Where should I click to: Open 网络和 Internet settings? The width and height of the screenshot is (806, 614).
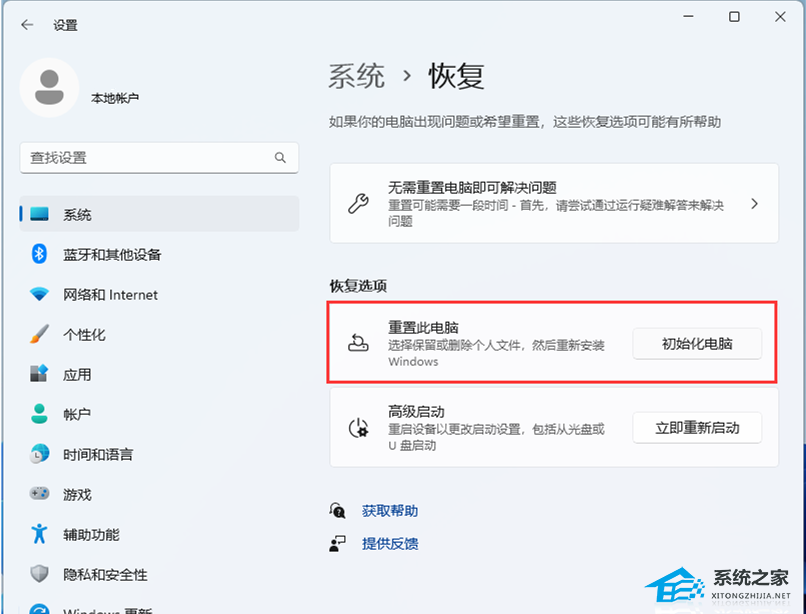coord(159,294)
